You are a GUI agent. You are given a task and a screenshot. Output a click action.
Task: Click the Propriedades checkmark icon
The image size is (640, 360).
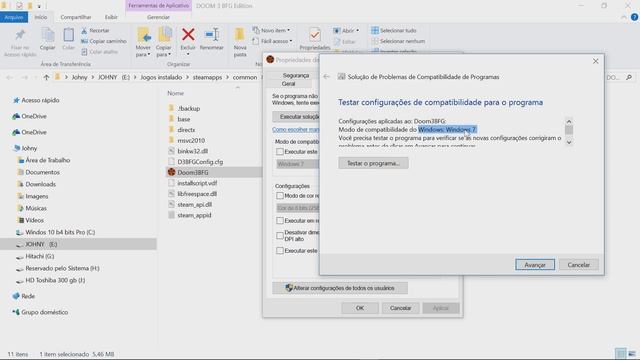pos(315,35)
